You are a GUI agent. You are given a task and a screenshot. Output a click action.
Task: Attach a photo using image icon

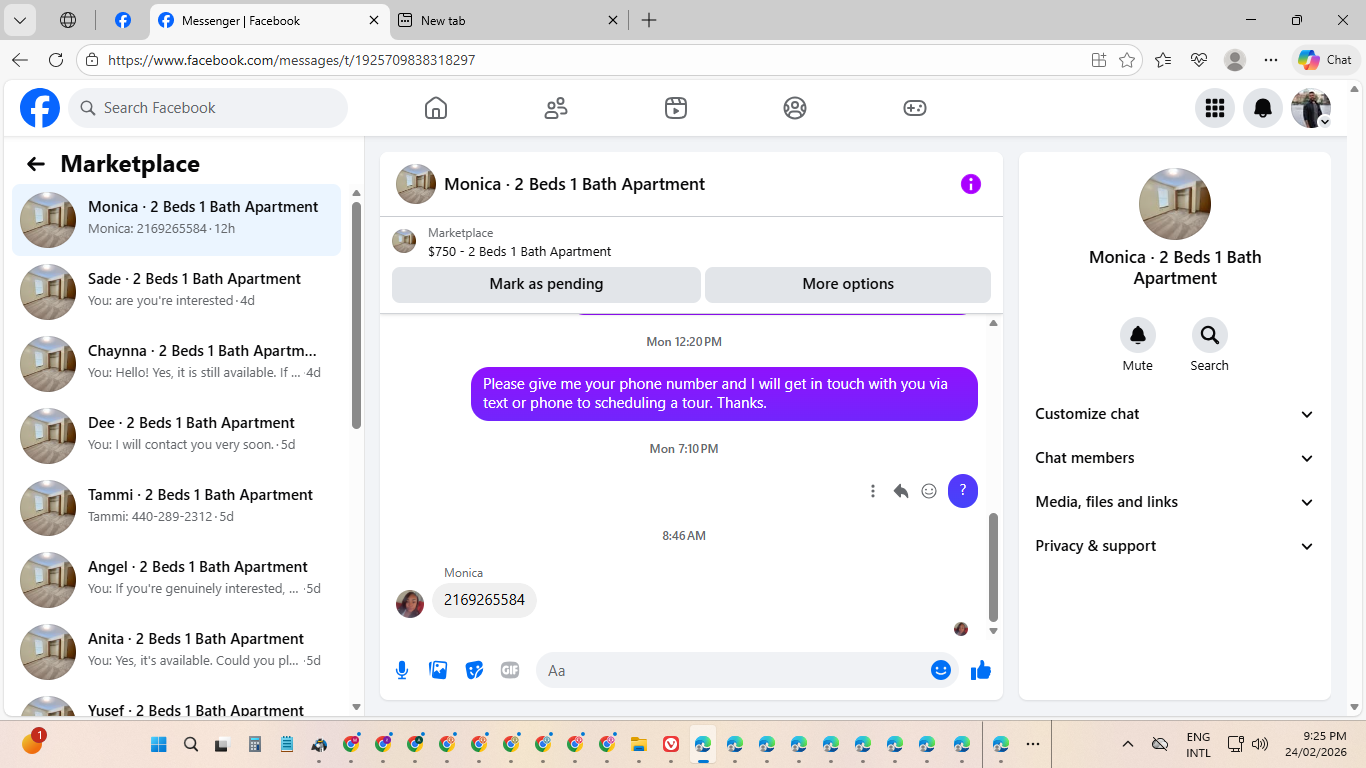click(438, 670)
